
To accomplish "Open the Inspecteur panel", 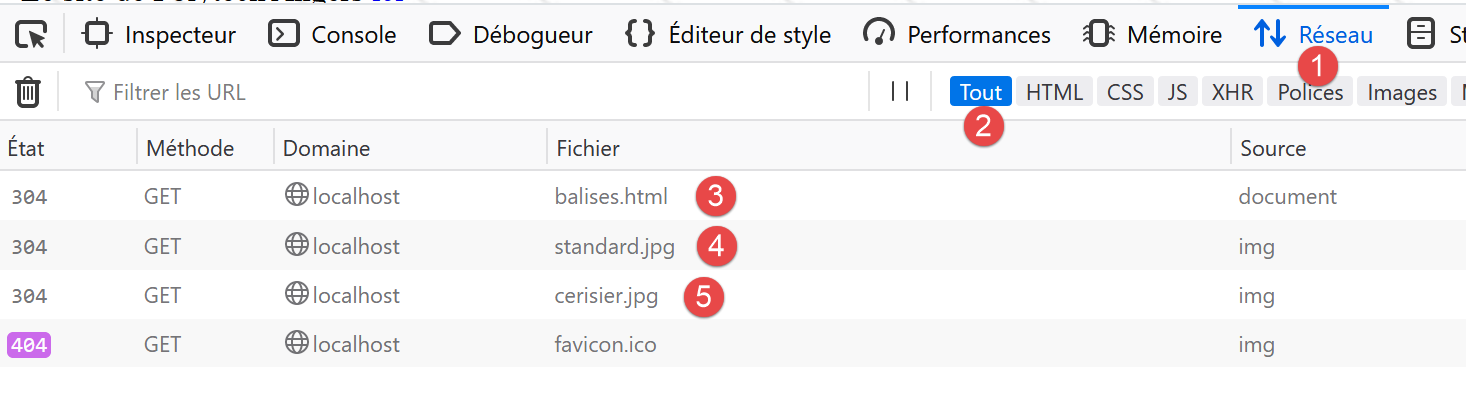I will [x=160, y=35].
